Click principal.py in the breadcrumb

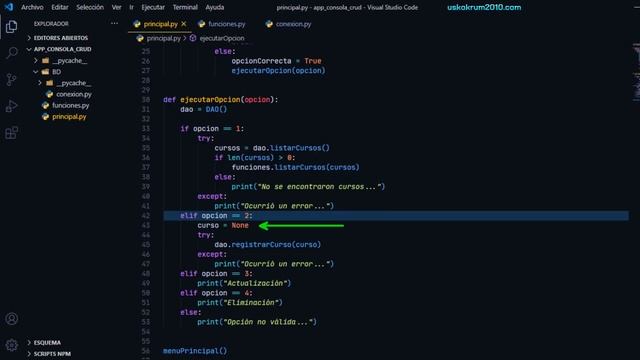[x=163, y=38]
